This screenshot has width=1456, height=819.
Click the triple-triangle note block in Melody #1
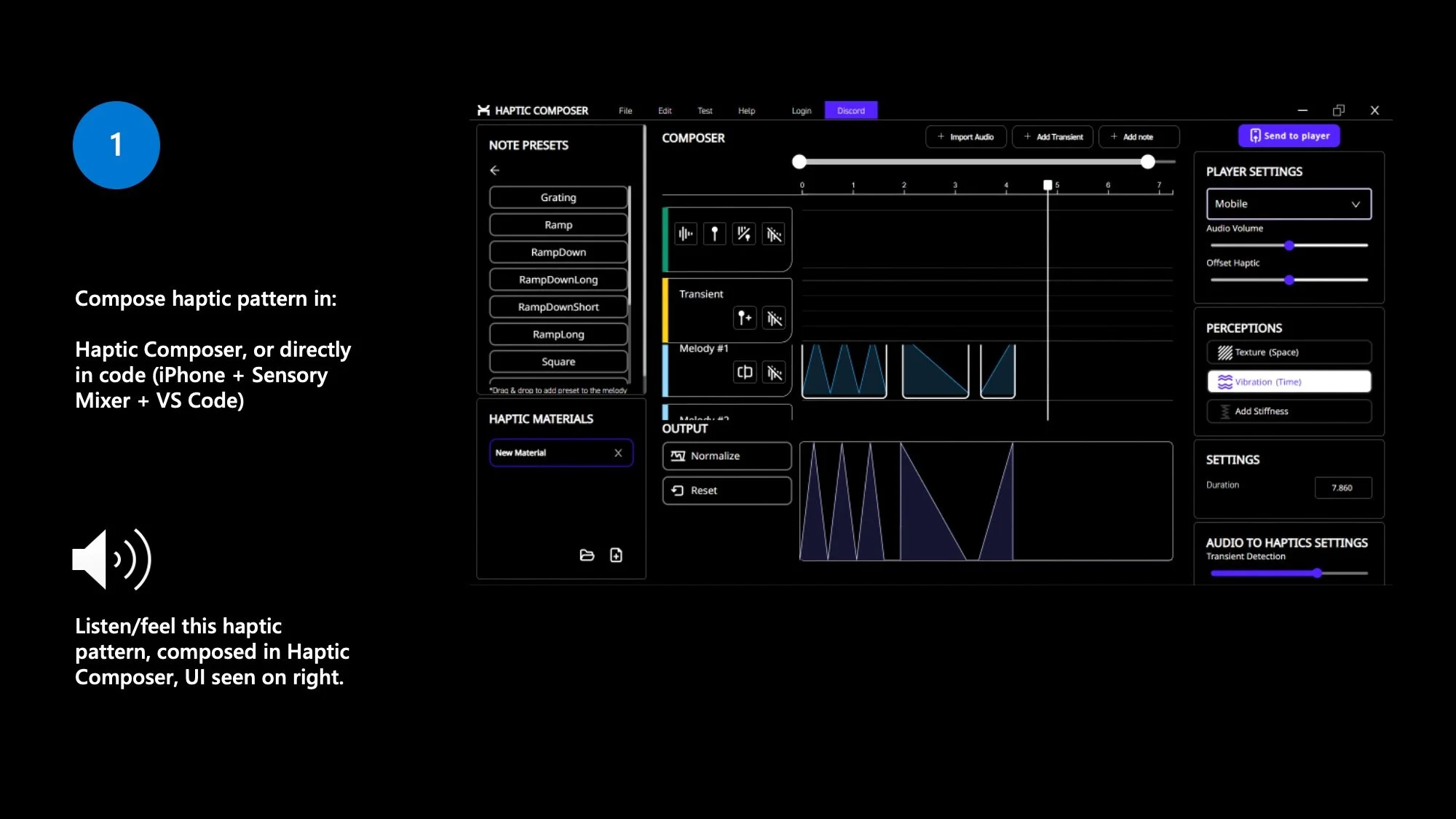(x=844, y=371)
